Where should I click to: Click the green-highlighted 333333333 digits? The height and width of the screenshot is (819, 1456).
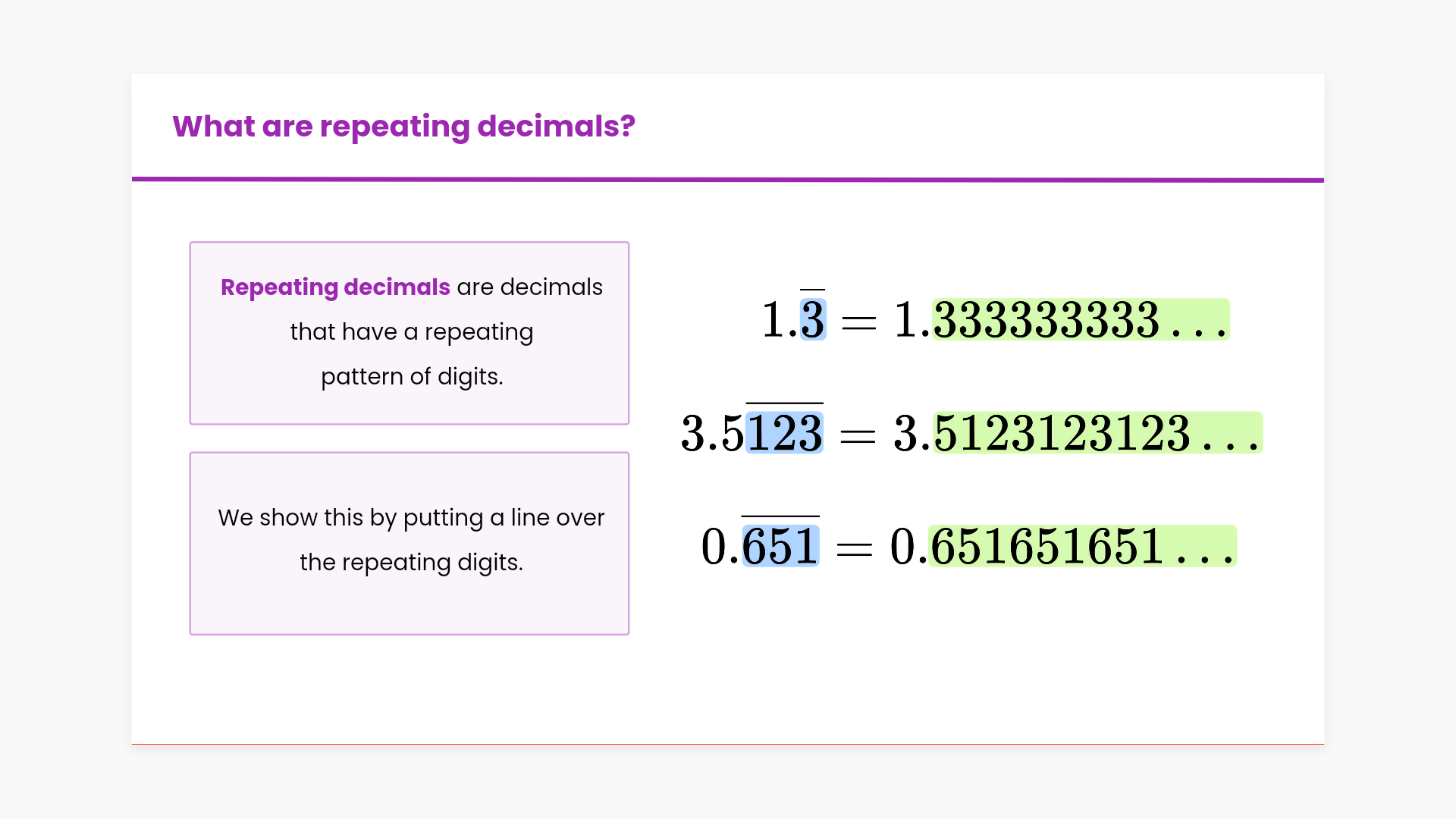point(1046,320)
